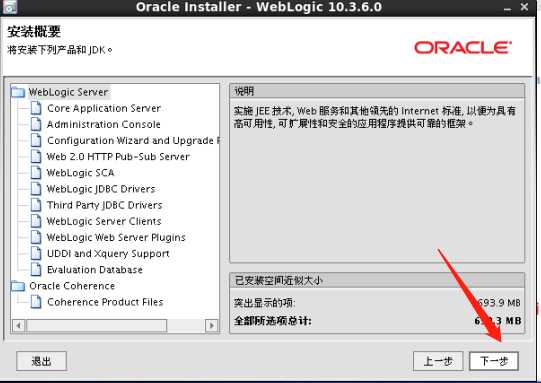
Task: Select WebLogic SCA in the tree
Action: coord(81,173)
